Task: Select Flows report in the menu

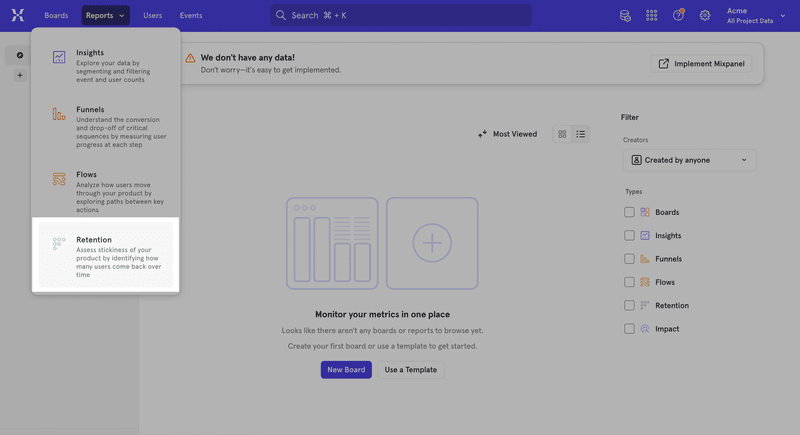Action: click(x=106, y=192)
